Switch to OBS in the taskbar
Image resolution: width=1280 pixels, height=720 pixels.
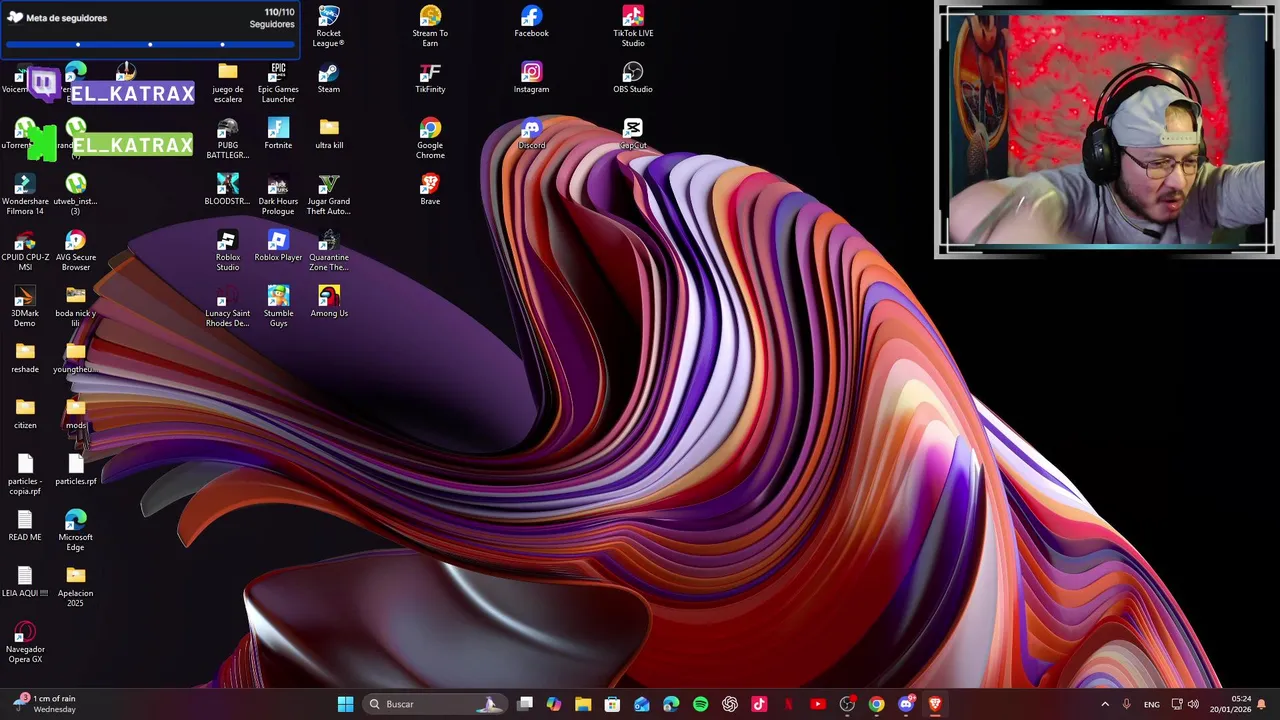[847, 704]
